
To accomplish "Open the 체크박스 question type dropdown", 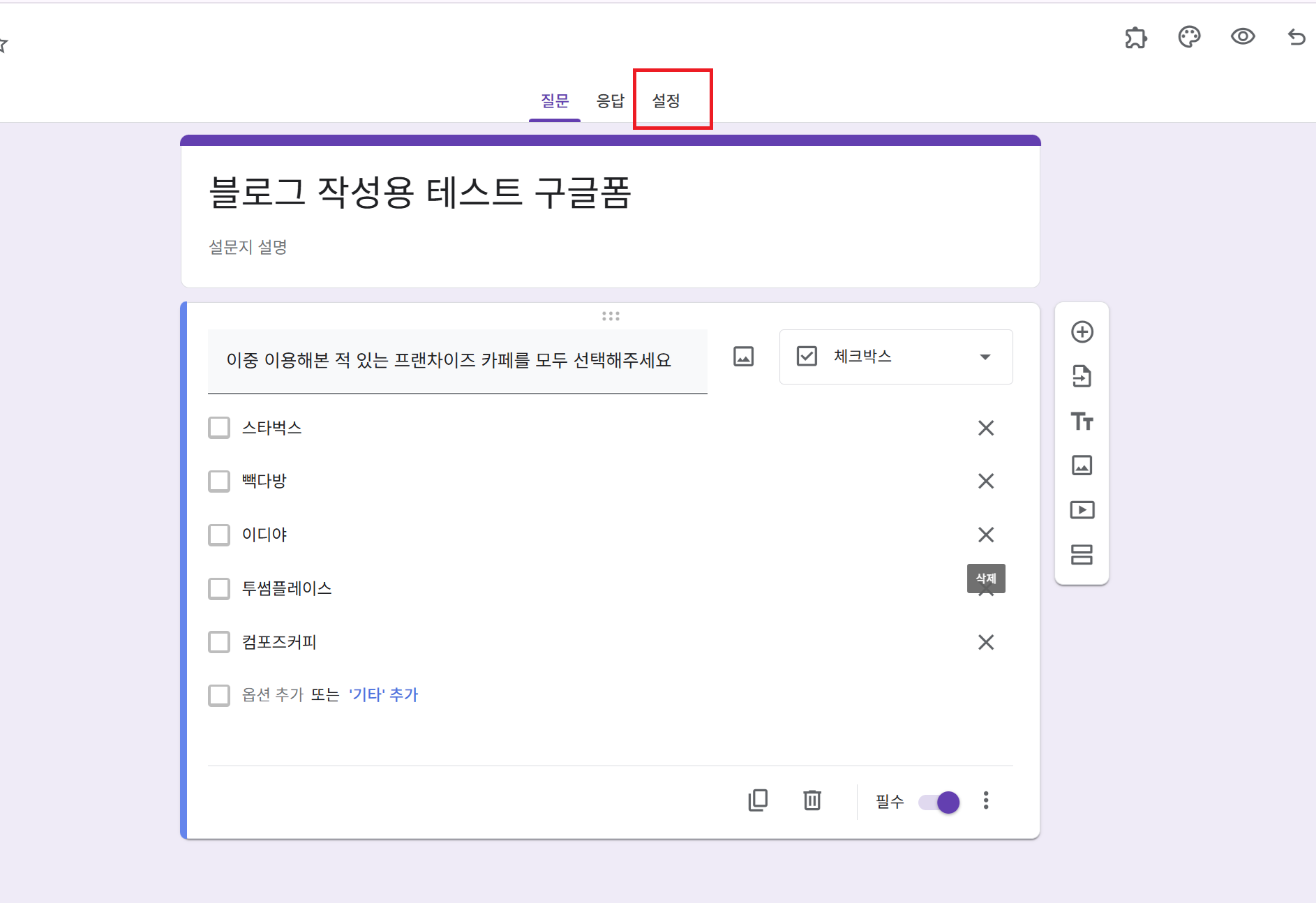I will click(x=896, y=357).
